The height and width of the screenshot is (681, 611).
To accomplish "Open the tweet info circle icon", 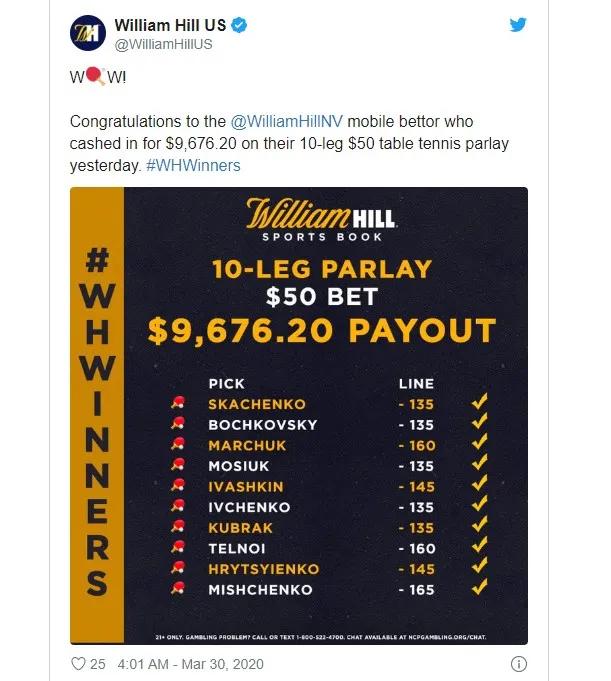I will (519, 664).
